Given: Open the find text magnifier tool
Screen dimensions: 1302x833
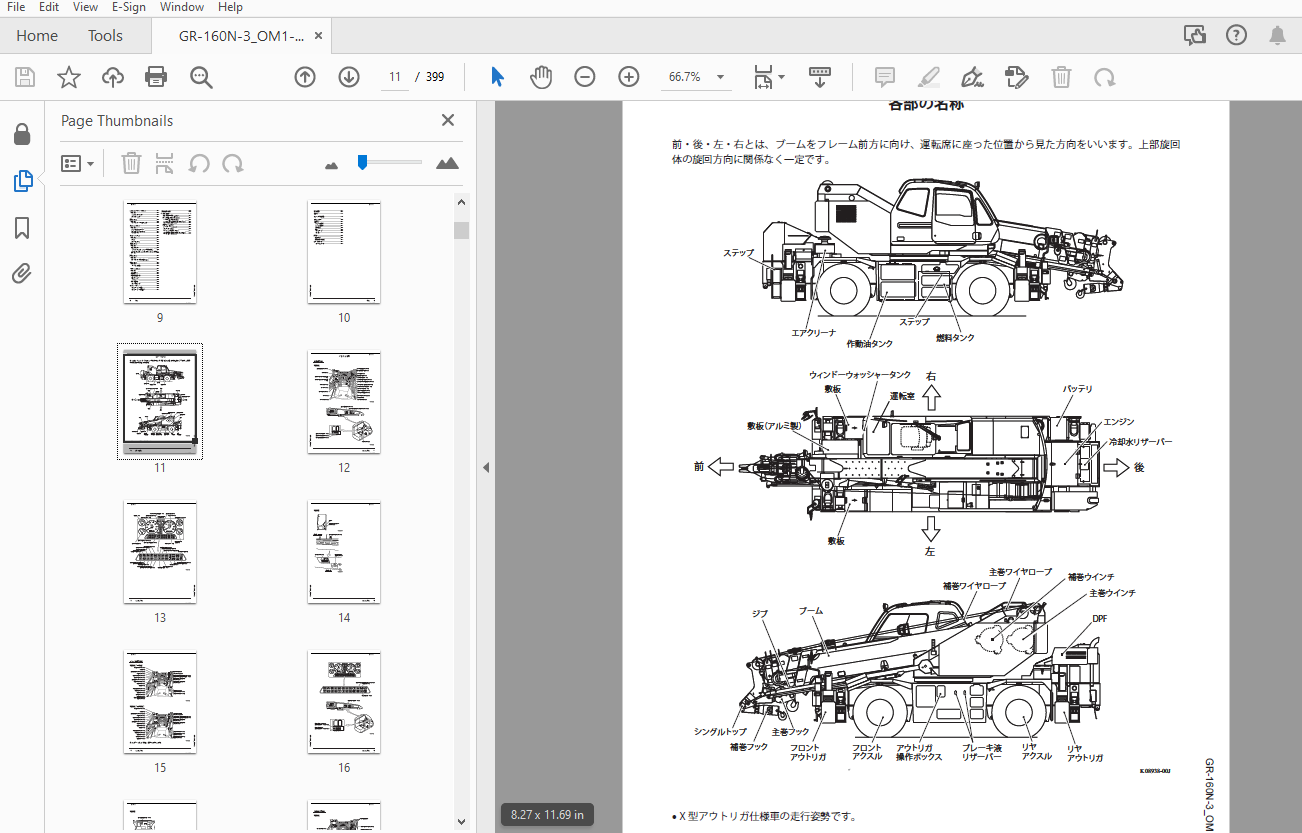Looking at the screenshot, I should pos(201,77).
